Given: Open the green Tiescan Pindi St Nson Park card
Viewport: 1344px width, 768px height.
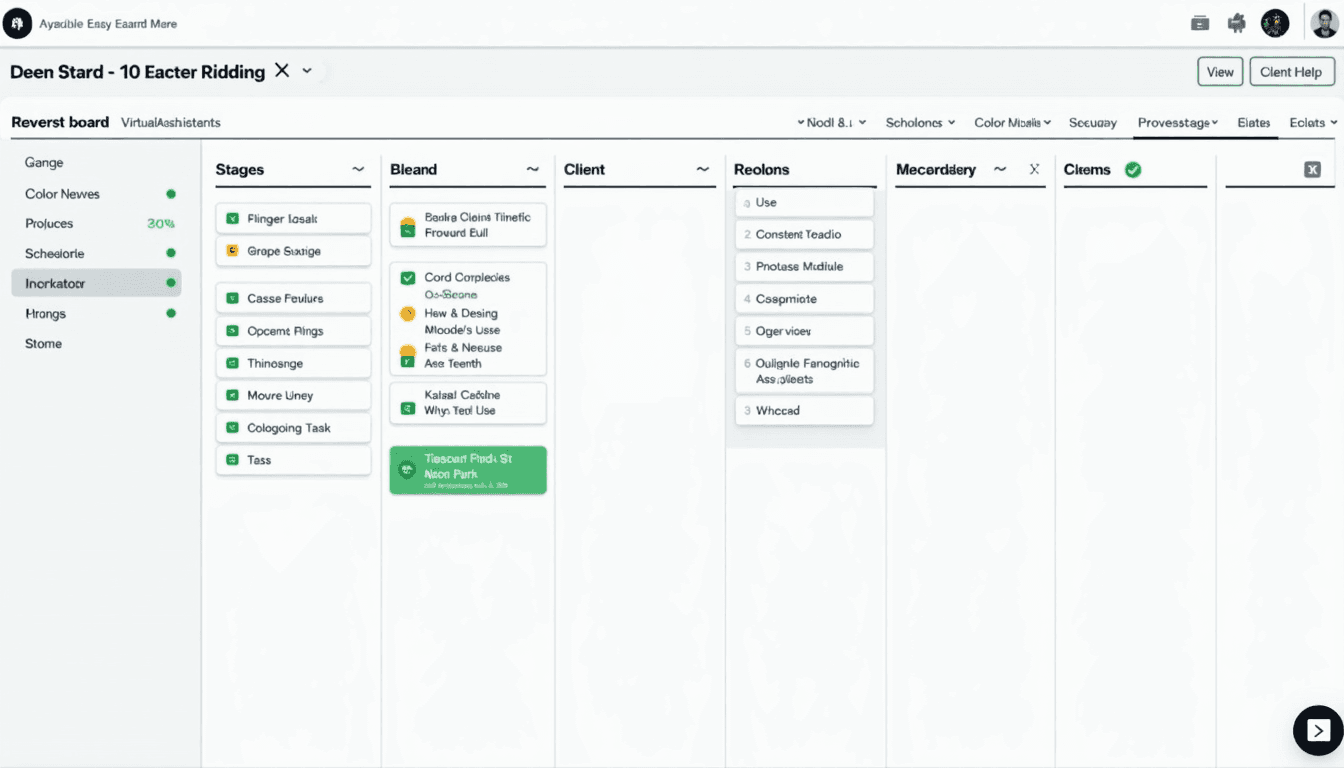Looking at the screenshot, I should [x=467, y=470].
